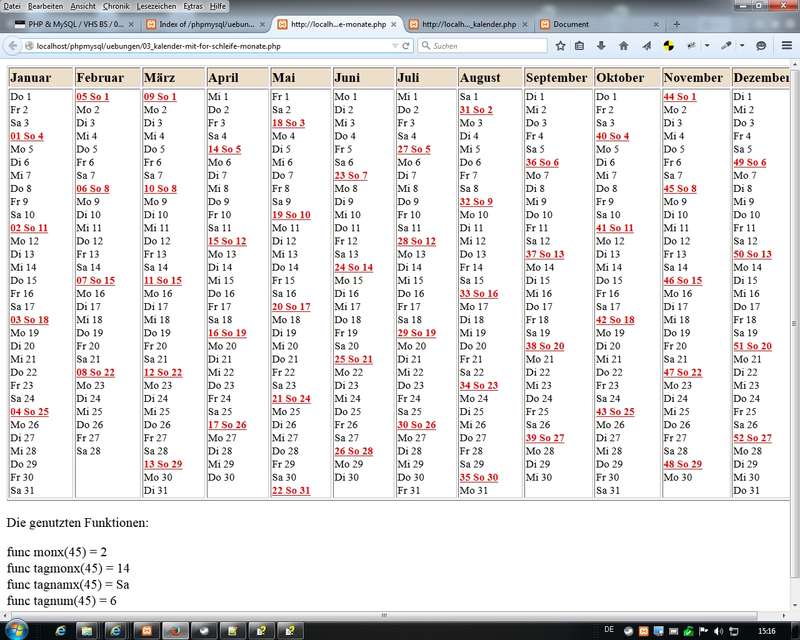This screenshot has height=640, width=800.
Task: Close the 'PHP & MySQL / VHS BS' tab
Action: click(x=131, y=24)
